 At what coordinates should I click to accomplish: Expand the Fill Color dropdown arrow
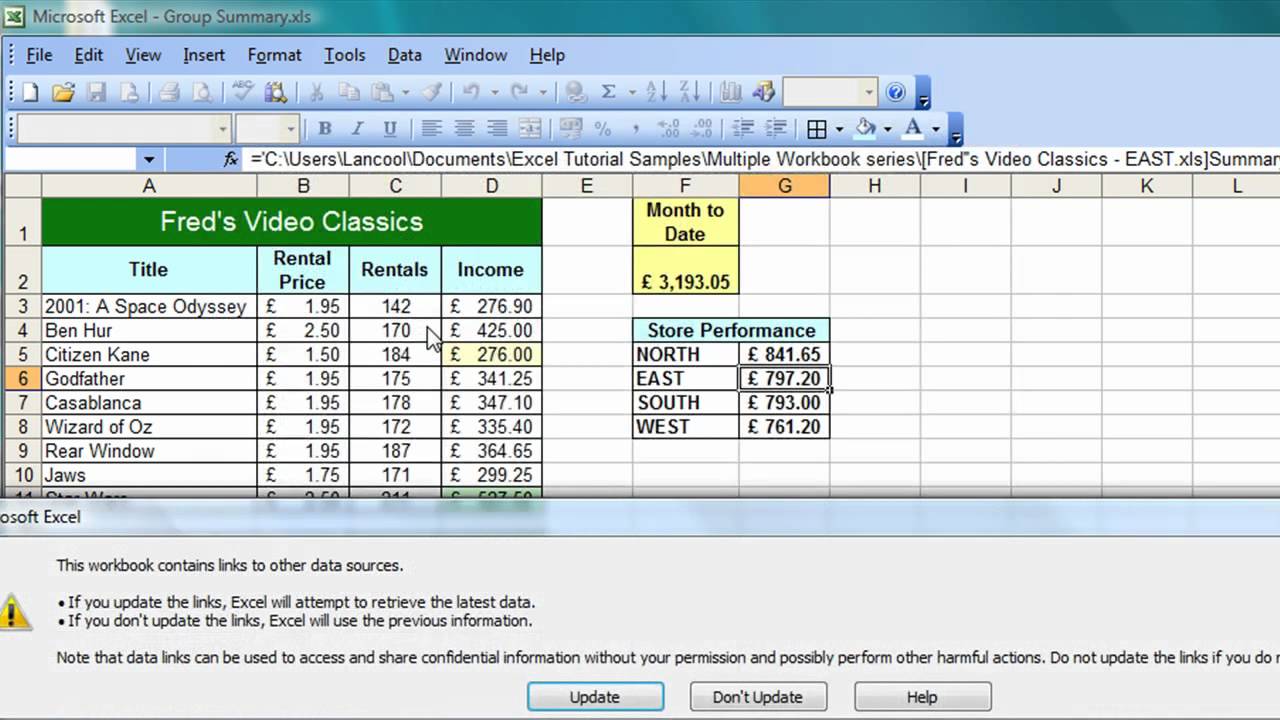(887, 129)
